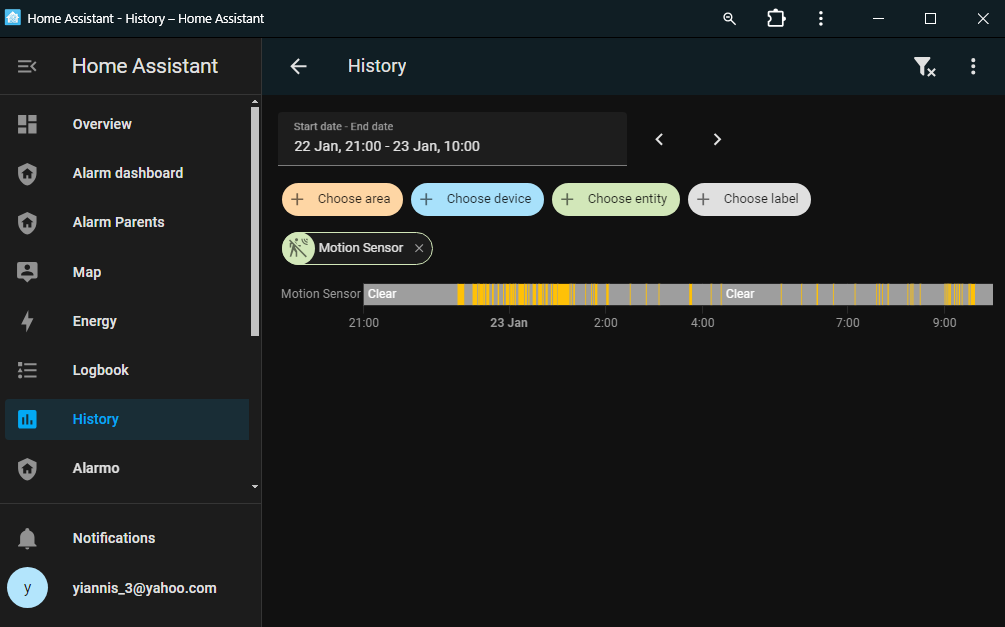Remove the Motion Sensor entity chip
Viewport: 1005px width, 627px height.
coord(419,248)
